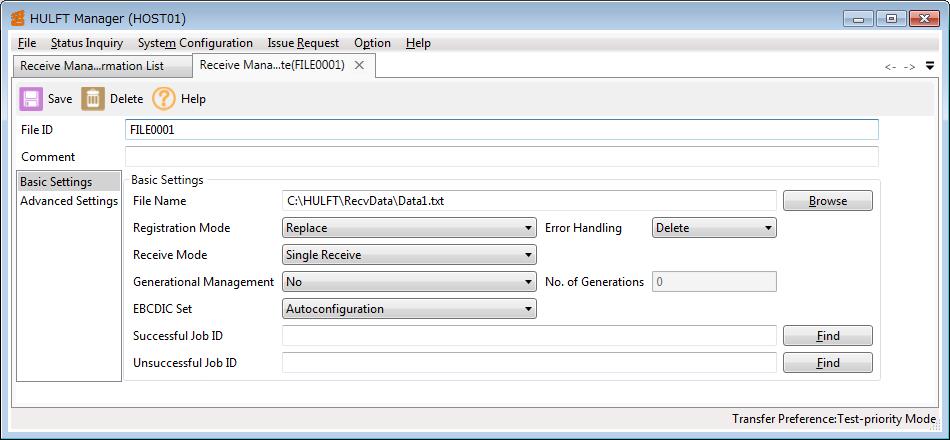This screenshot has width=950, height=440.
Task: Click the Save label in toolbar
Action: 60,99
